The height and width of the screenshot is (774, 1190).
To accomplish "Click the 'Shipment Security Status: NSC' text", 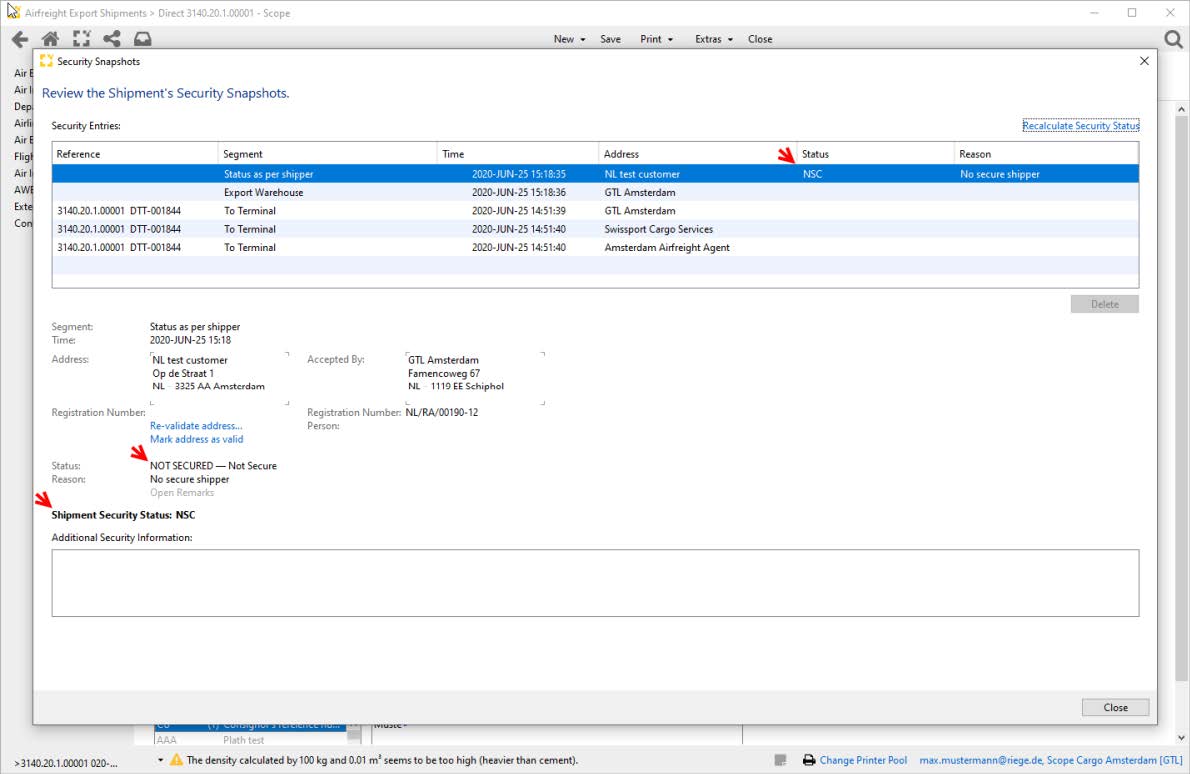I will pos(123,514).
